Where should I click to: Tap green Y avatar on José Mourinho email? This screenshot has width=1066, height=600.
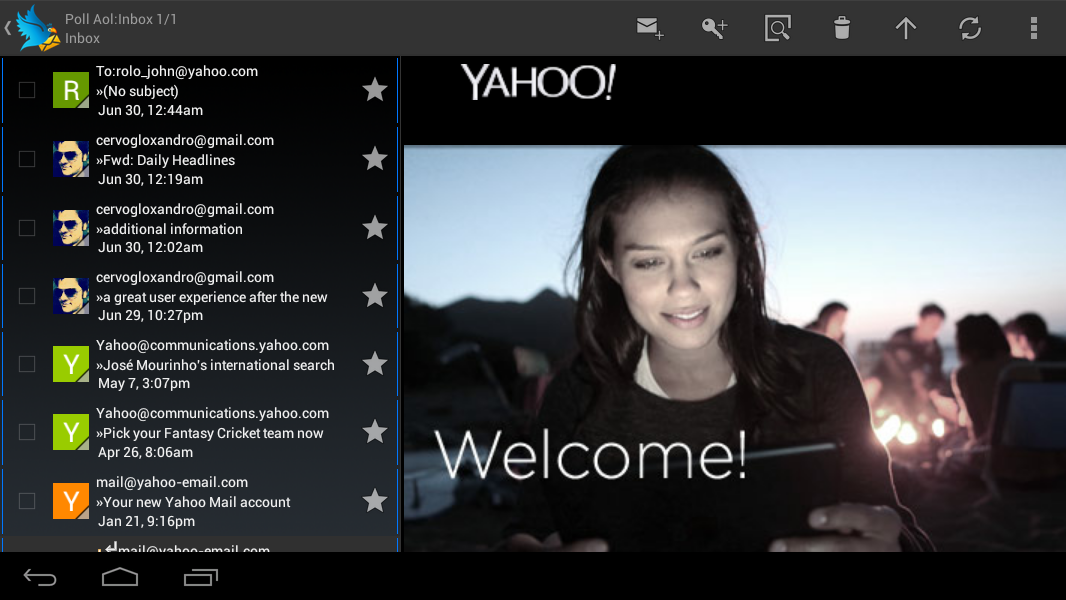71,364
